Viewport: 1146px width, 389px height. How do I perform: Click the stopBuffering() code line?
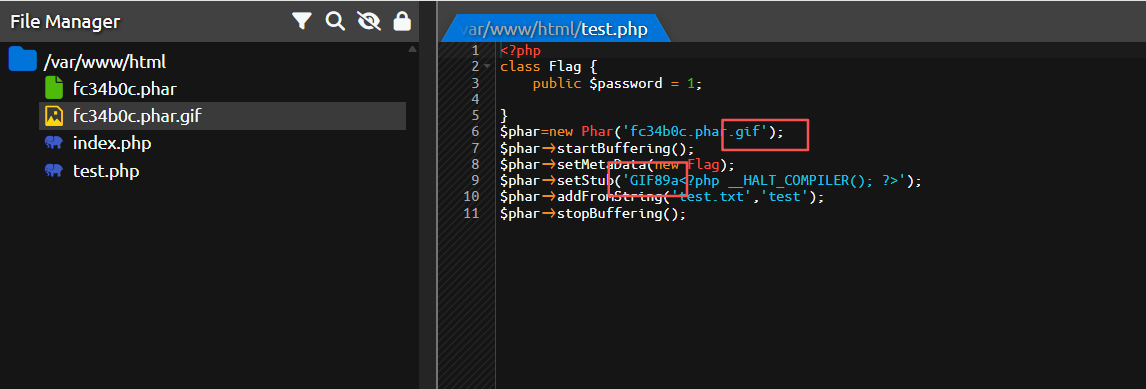click(593, 214)
